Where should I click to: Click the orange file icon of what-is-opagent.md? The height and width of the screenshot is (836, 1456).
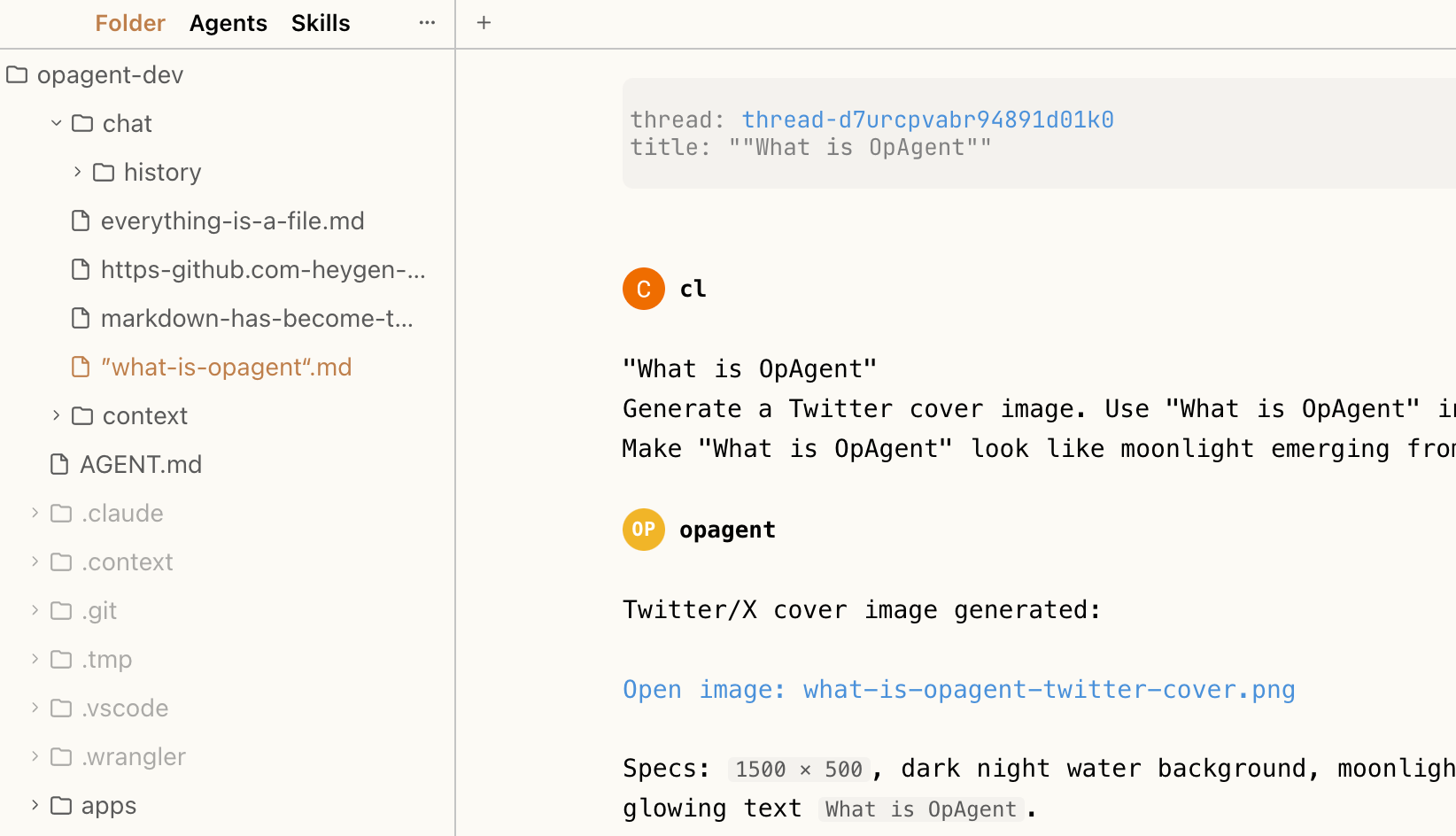tap(81, 367)
